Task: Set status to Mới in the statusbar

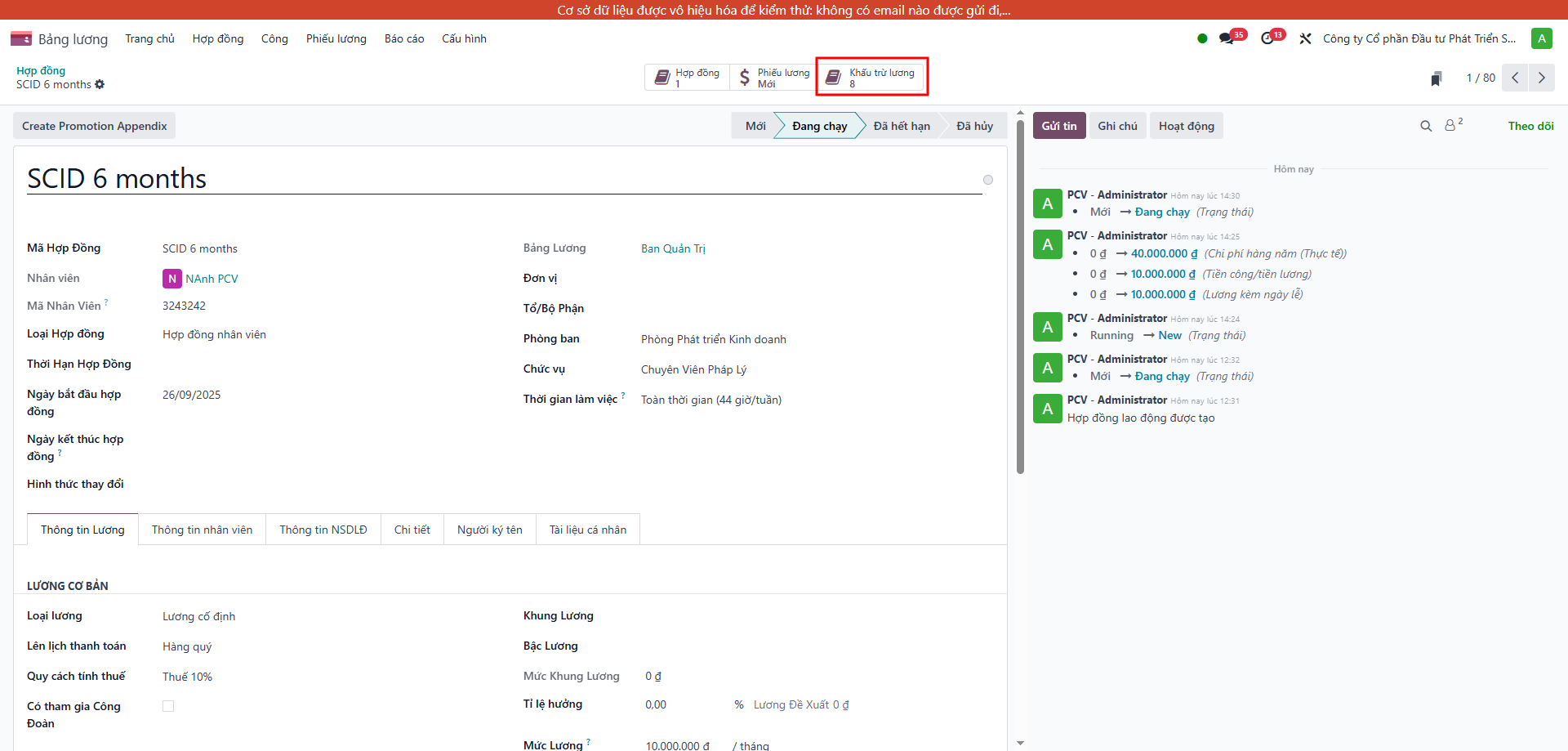Action: click(x=755, y=126)
